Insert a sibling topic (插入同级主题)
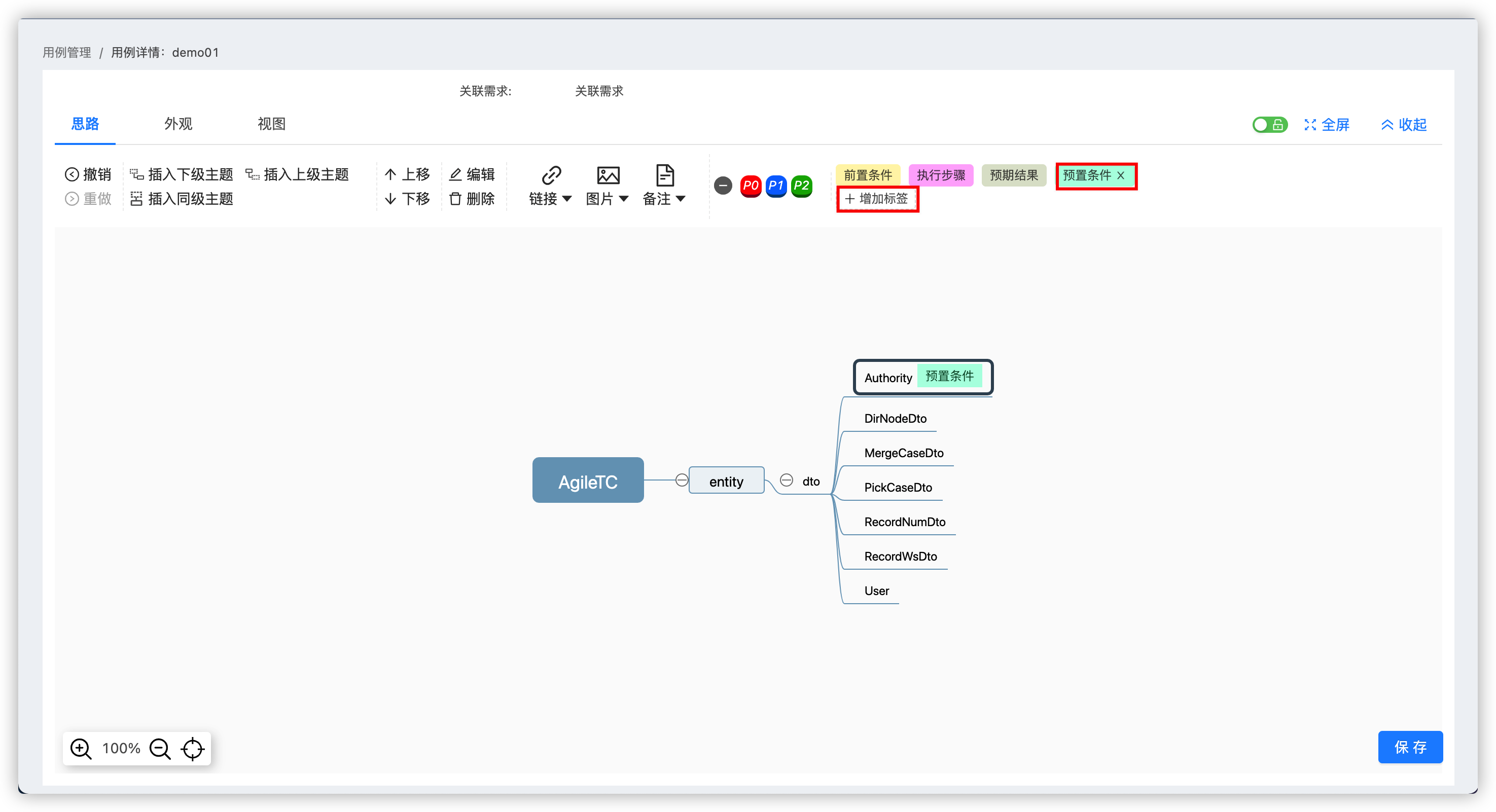1496x812 pixels. click(x=181, y=199)
